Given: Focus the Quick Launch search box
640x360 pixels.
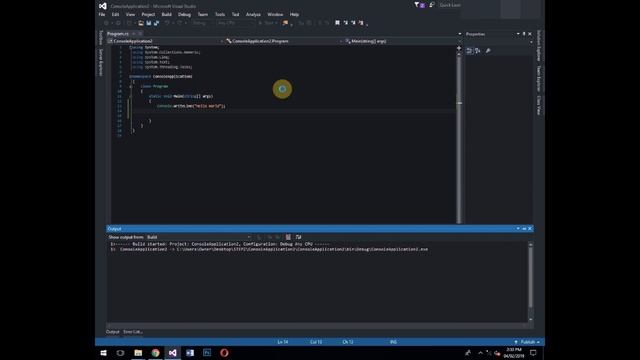Looking at the screenshot, I should click(x=450, y=5).
